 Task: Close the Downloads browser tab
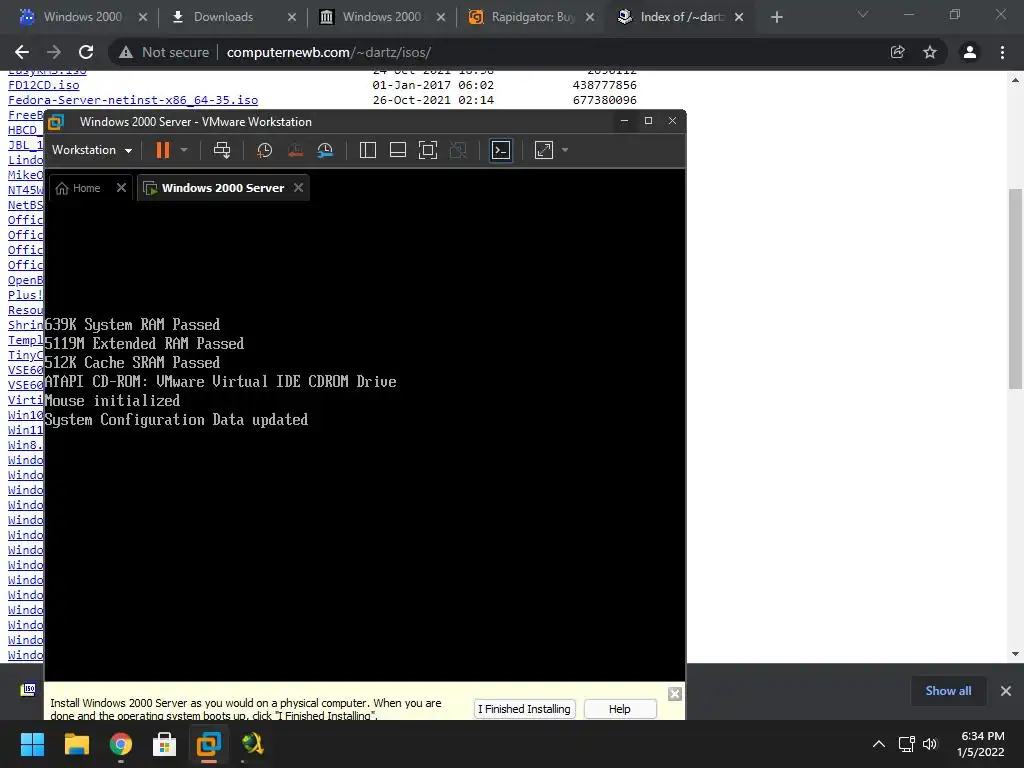(x=292, y=18)
